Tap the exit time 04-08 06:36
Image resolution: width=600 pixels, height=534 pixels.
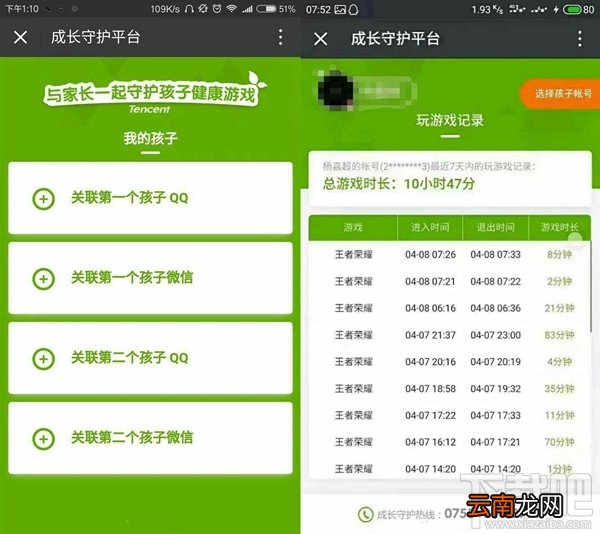coord(495,308)
